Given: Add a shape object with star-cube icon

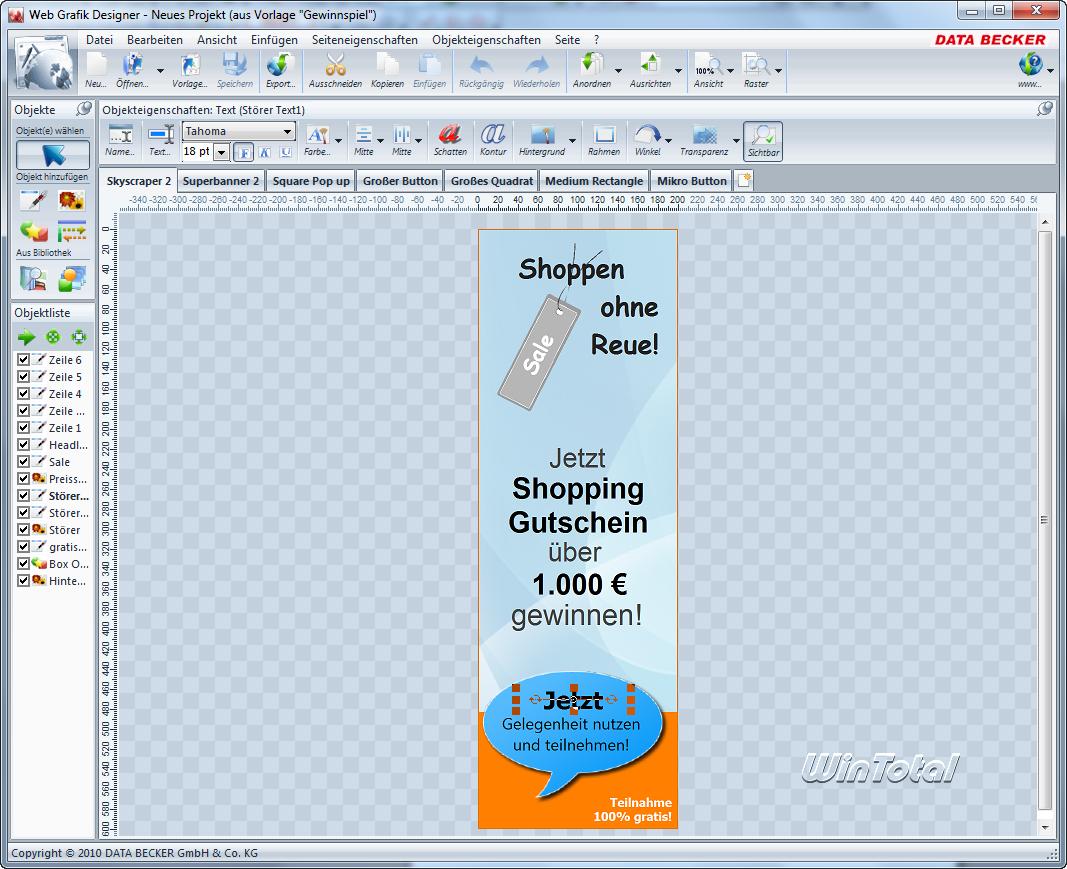Looking at the screenshot, I should click(x=33, y=231).
